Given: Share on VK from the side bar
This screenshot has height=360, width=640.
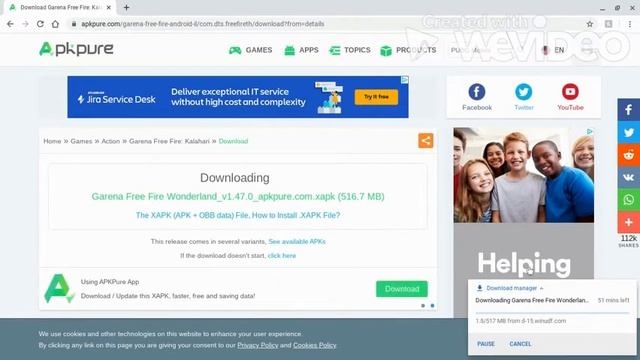Looking at the screenshot, I should click(x=629, y=177).
